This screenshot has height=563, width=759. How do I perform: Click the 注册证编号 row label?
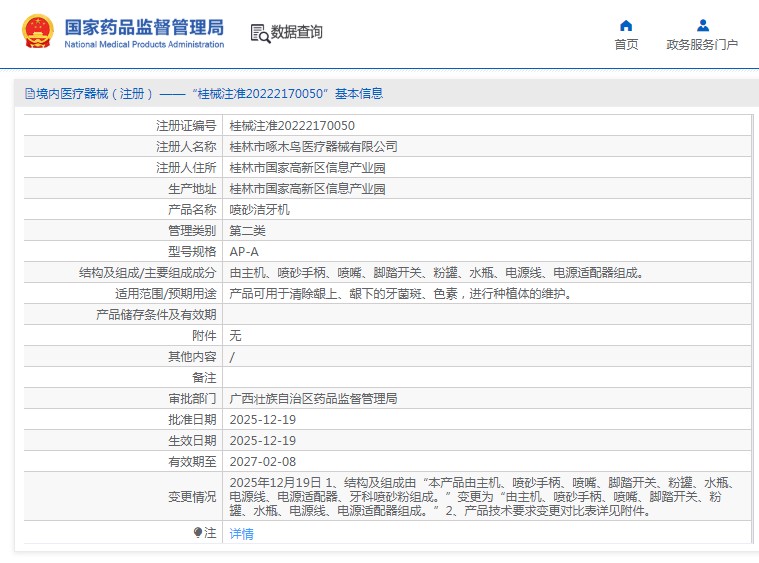coord(186,126)
